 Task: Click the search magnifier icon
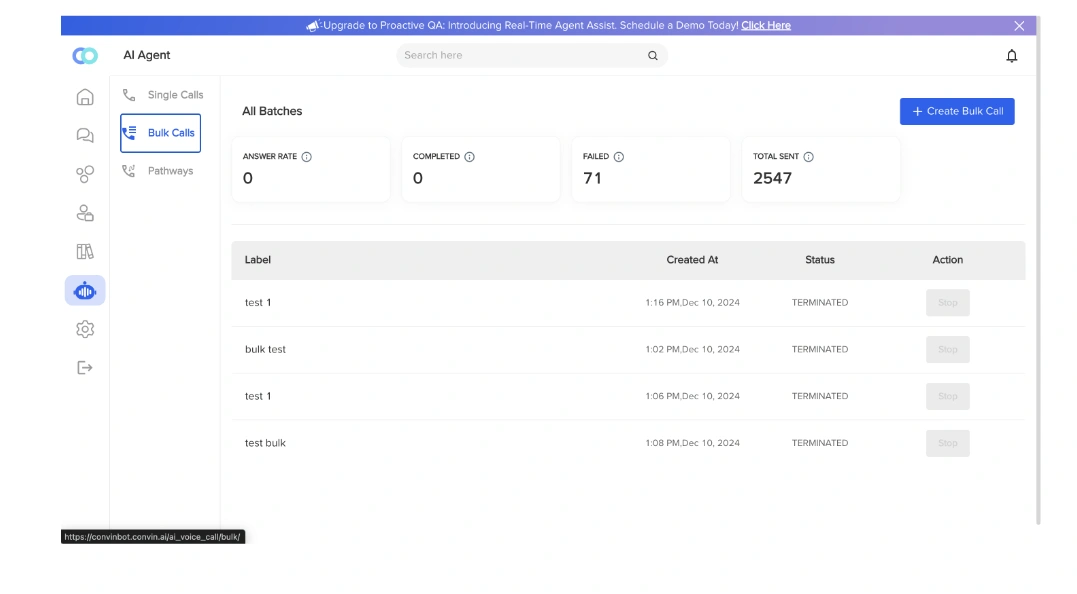click(652, 56)
